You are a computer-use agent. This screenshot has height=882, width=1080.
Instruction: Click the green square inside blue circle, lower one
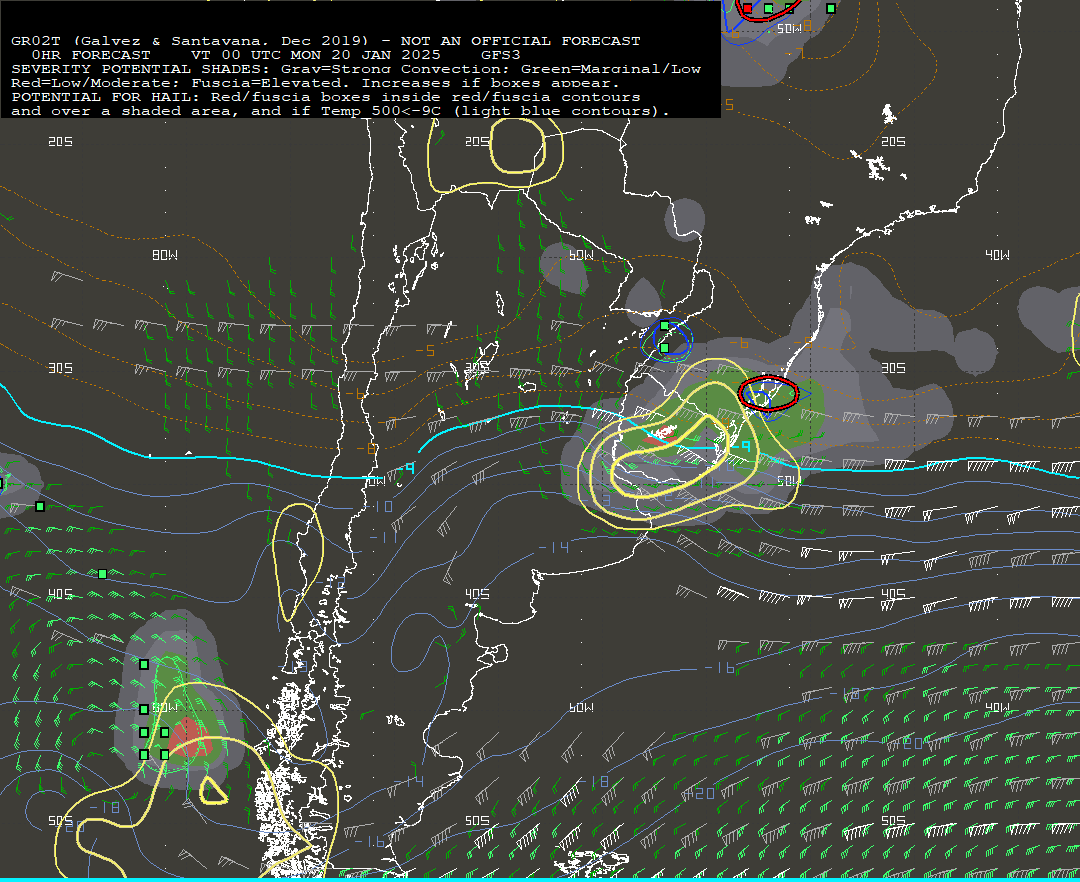pyautogui.click(x=665, y=348)
